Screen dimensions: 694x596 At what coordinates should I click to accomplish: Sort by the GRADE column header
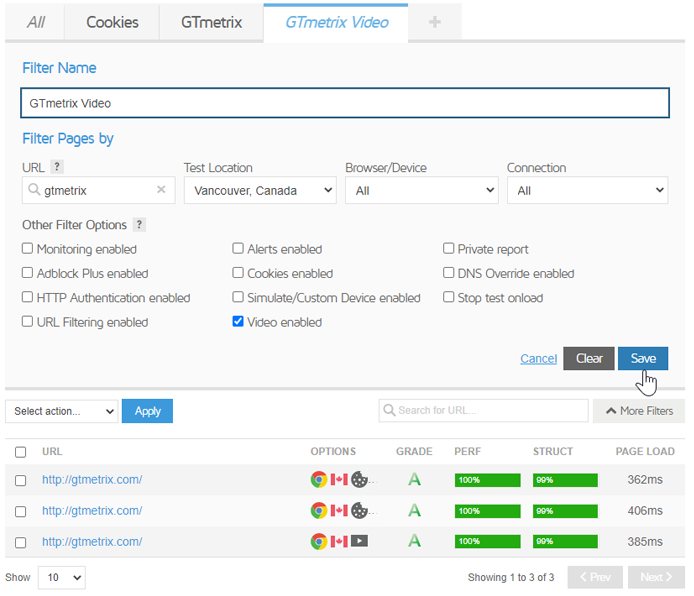click(x=414, y=451)
